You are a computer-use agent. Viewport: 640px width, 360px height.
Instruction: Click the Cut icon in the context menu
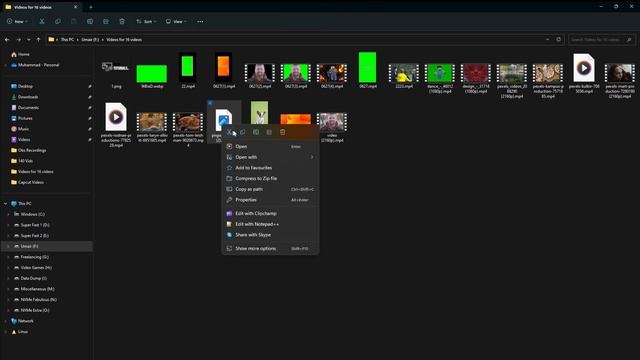click(229, 132)
